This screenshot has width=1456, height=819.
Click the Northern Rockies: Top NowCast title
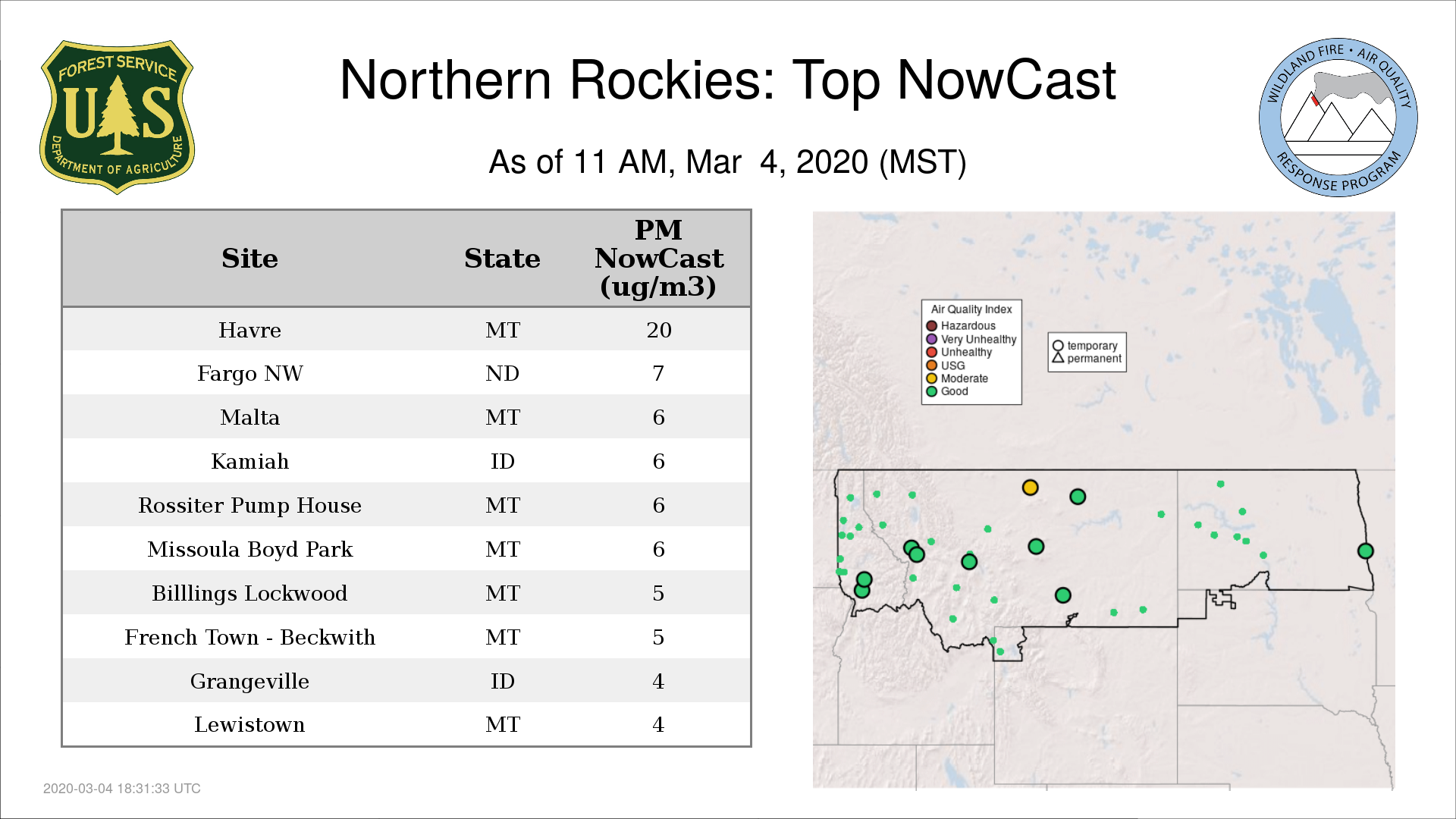point(727,80)
